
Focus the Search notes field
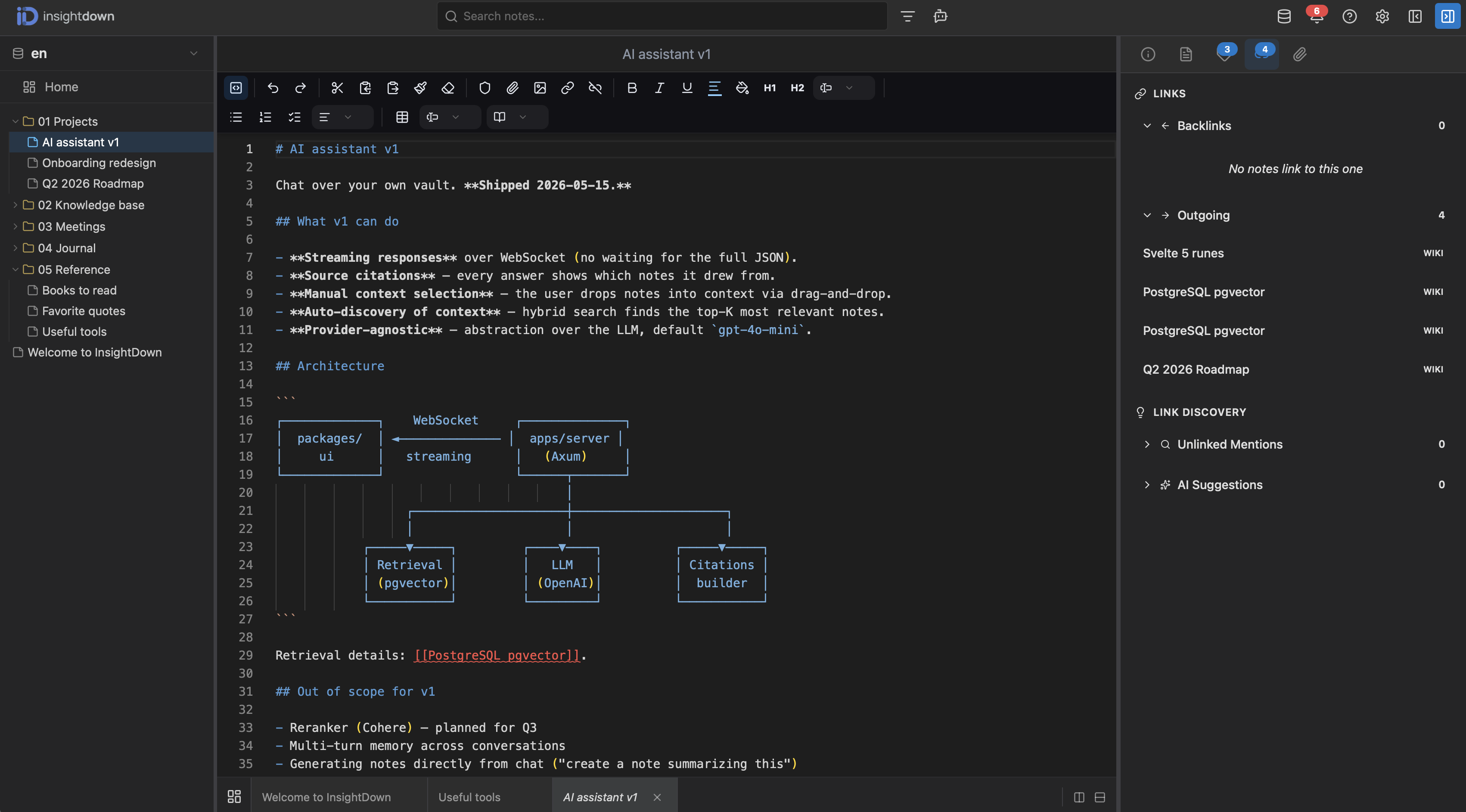click(x=662, y=16)
